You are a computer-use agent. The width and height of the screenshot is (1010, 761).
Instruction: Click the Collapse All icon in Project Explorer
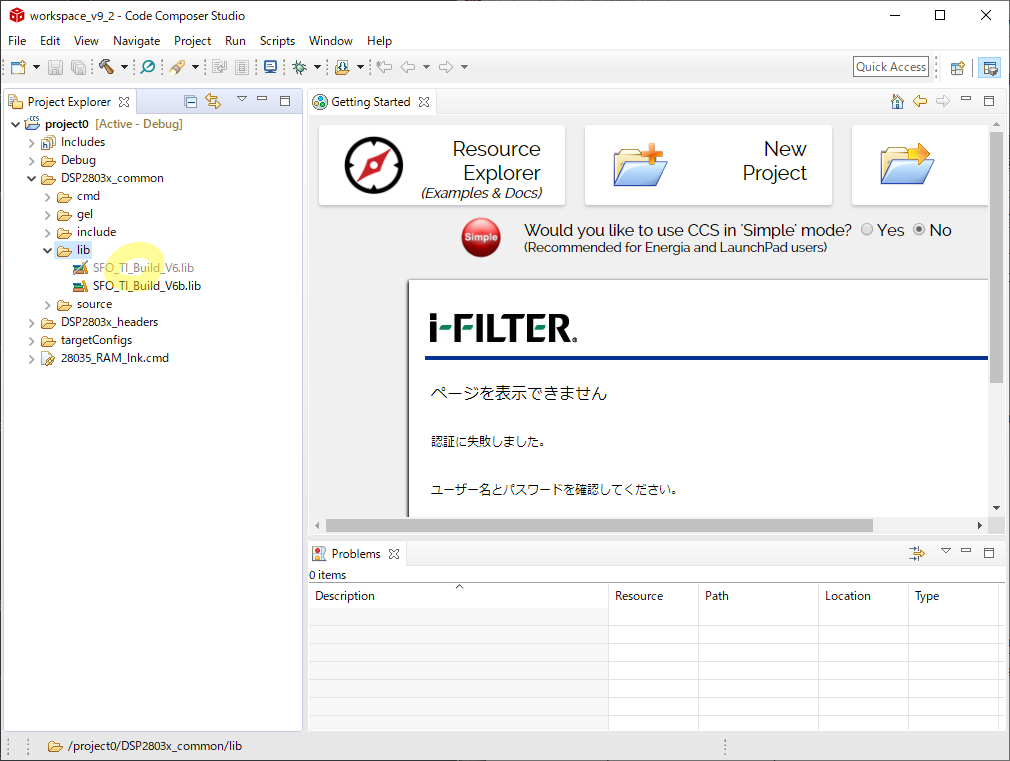coord(190,101)
